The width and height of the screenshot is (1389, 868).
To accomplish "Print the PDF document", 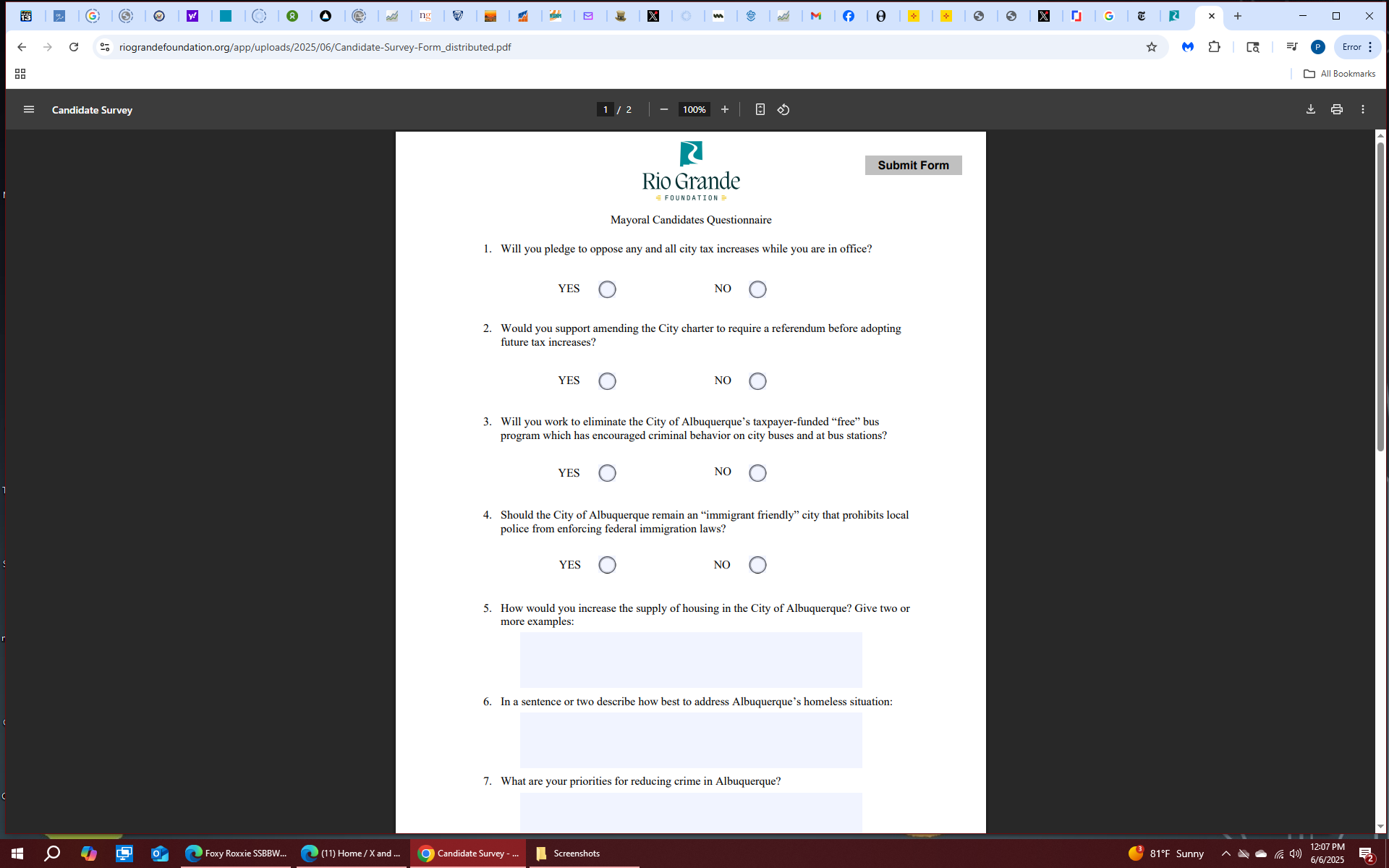I will (x=1336, y=109).
